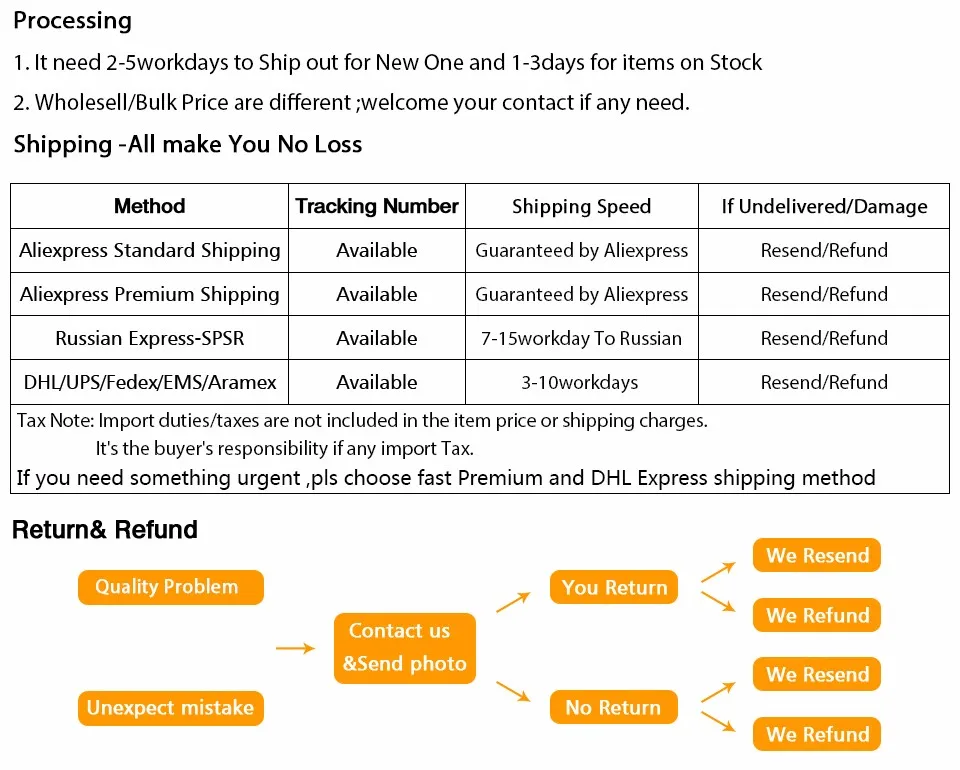The image size is (960, 770).
Task: Click the arrow pointing down to No Return
Action: point(513,691)
